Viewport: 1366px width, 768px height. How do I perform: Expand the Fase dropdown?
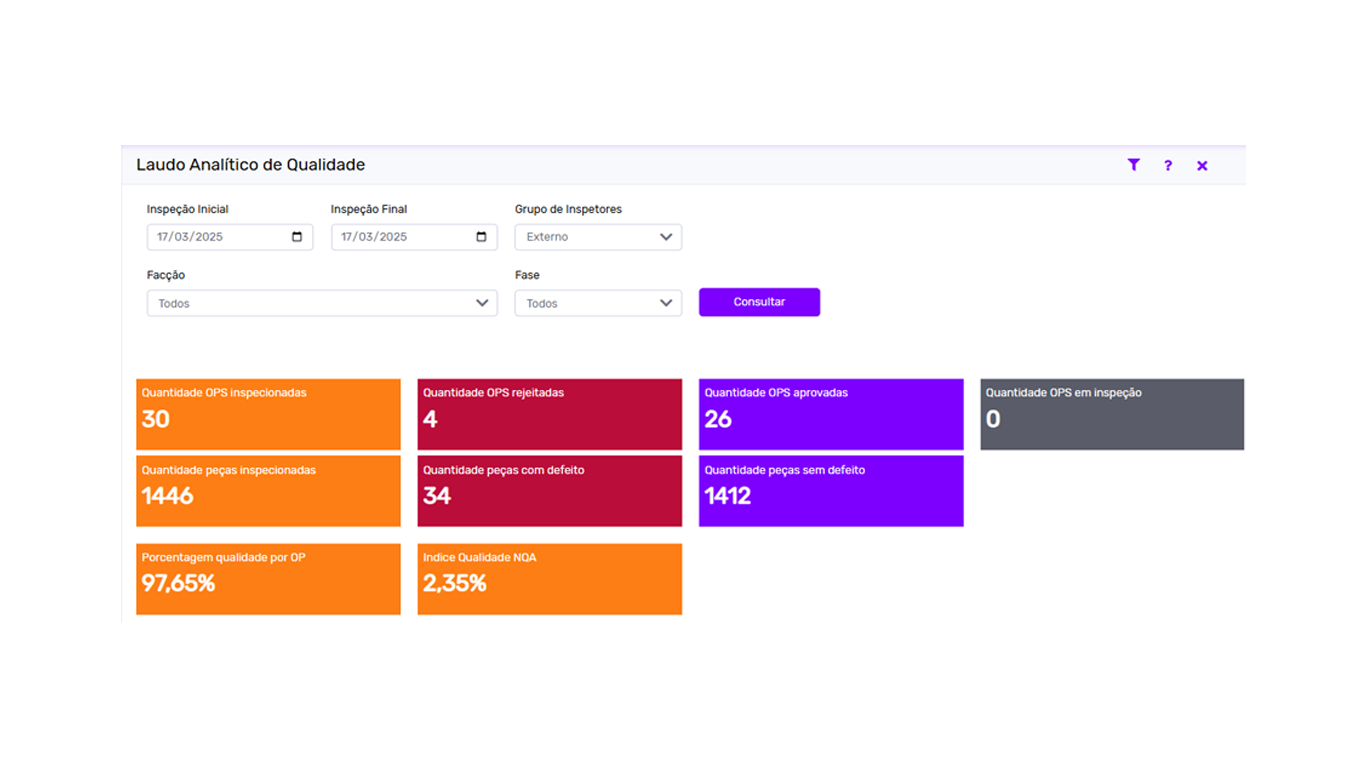598,303
